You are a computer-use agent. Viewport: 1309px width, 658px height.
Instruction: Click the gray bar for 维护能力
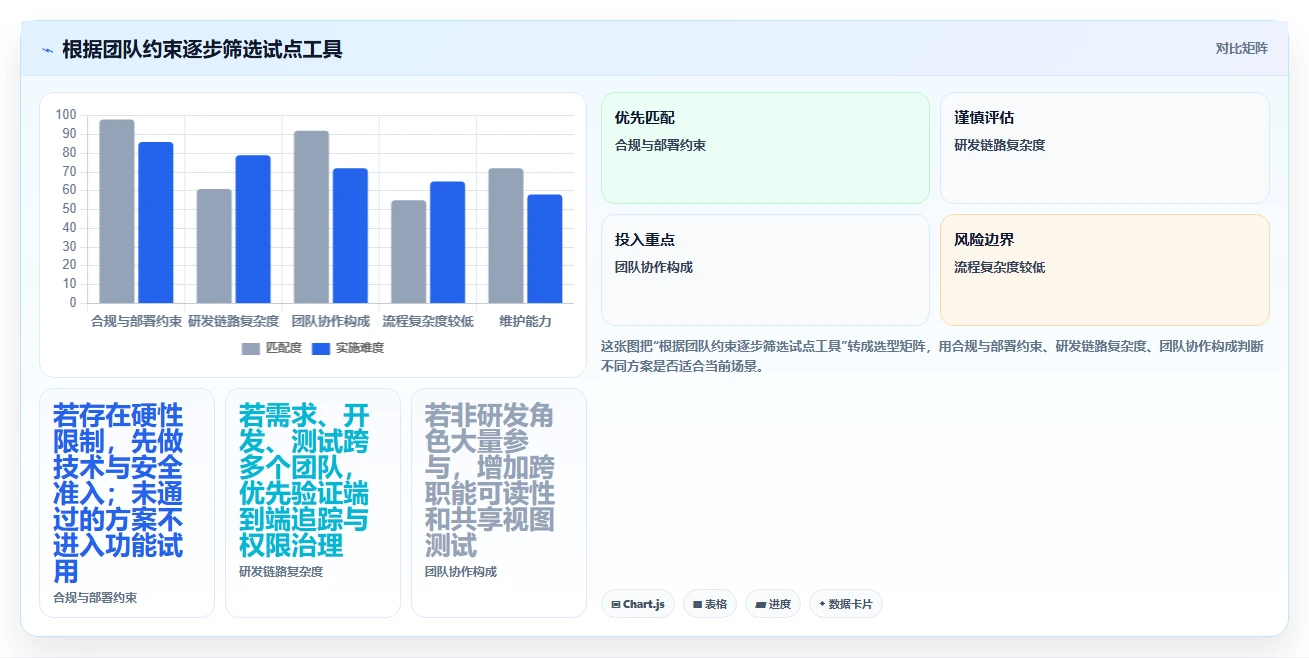point(506,235)
